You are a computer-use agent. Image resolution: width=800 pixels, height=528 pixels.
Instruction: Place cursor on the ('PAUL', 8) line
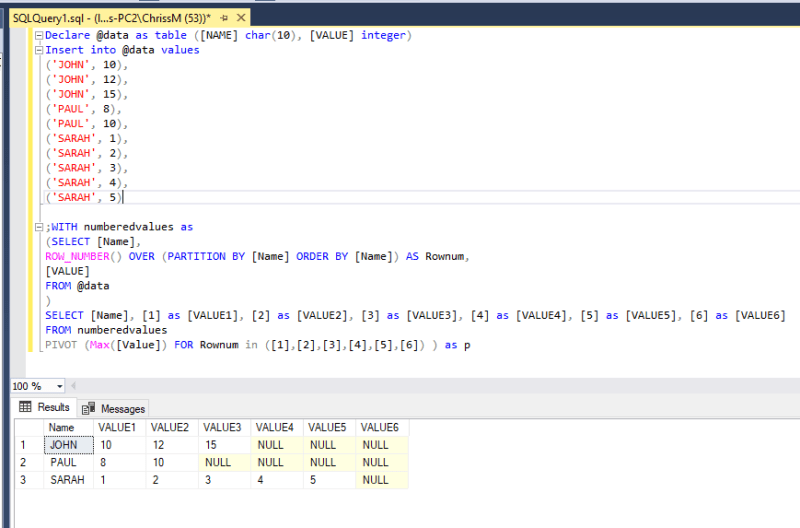click(84, 109)
